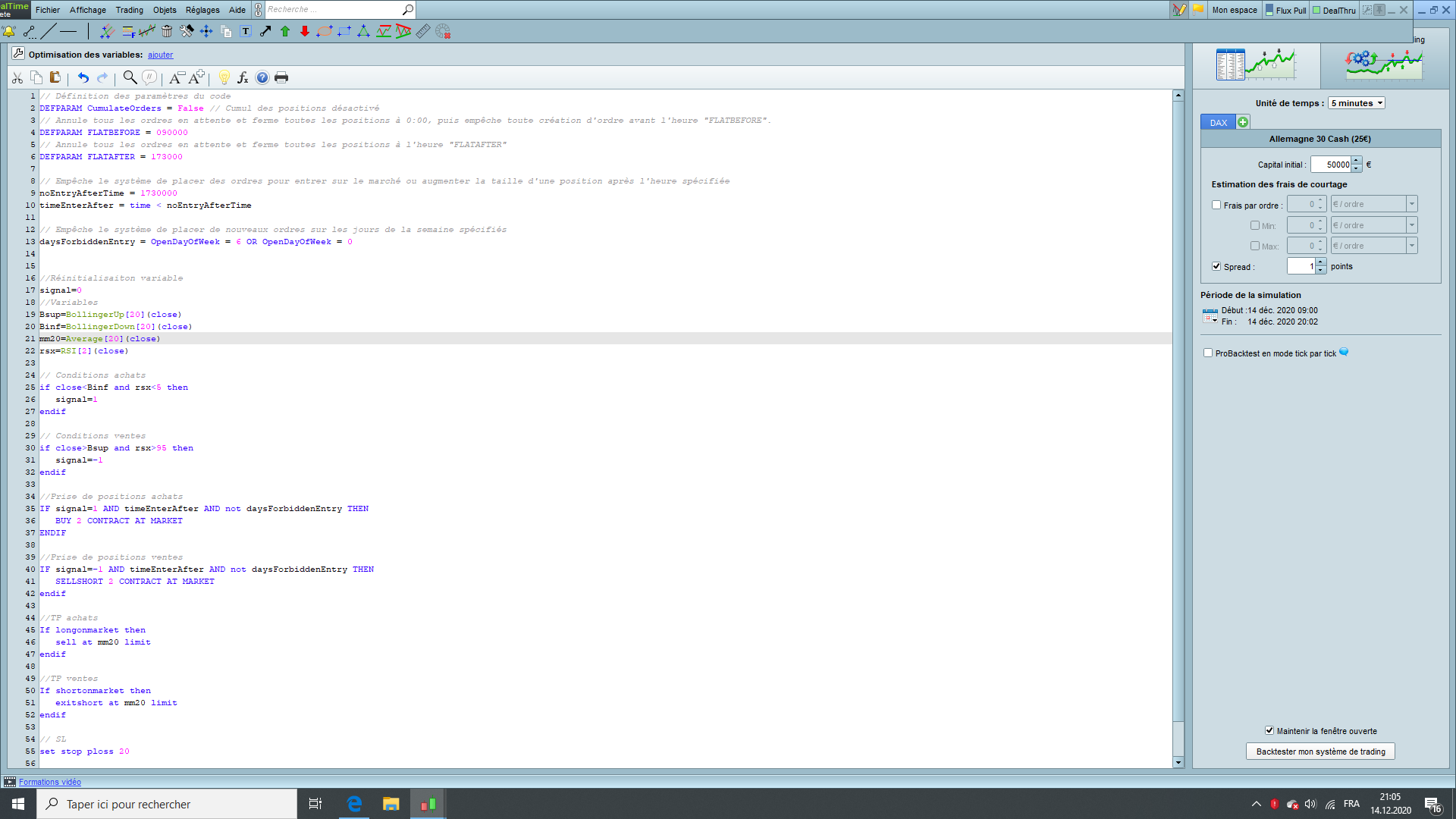Expand the Frais par ordre unit dropdown
This screenshot has height=819, width=1456.
pyautogui.click(x=1412, y=204)
